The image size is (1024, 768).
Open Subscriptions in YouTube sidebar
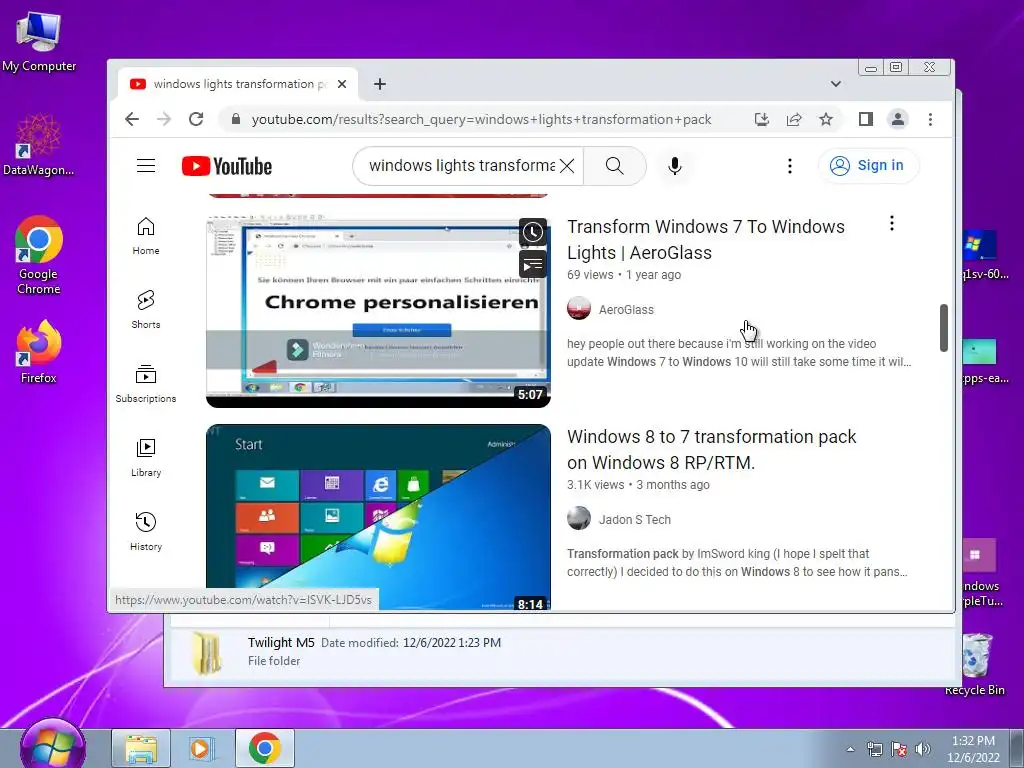(x=146, y=383)
